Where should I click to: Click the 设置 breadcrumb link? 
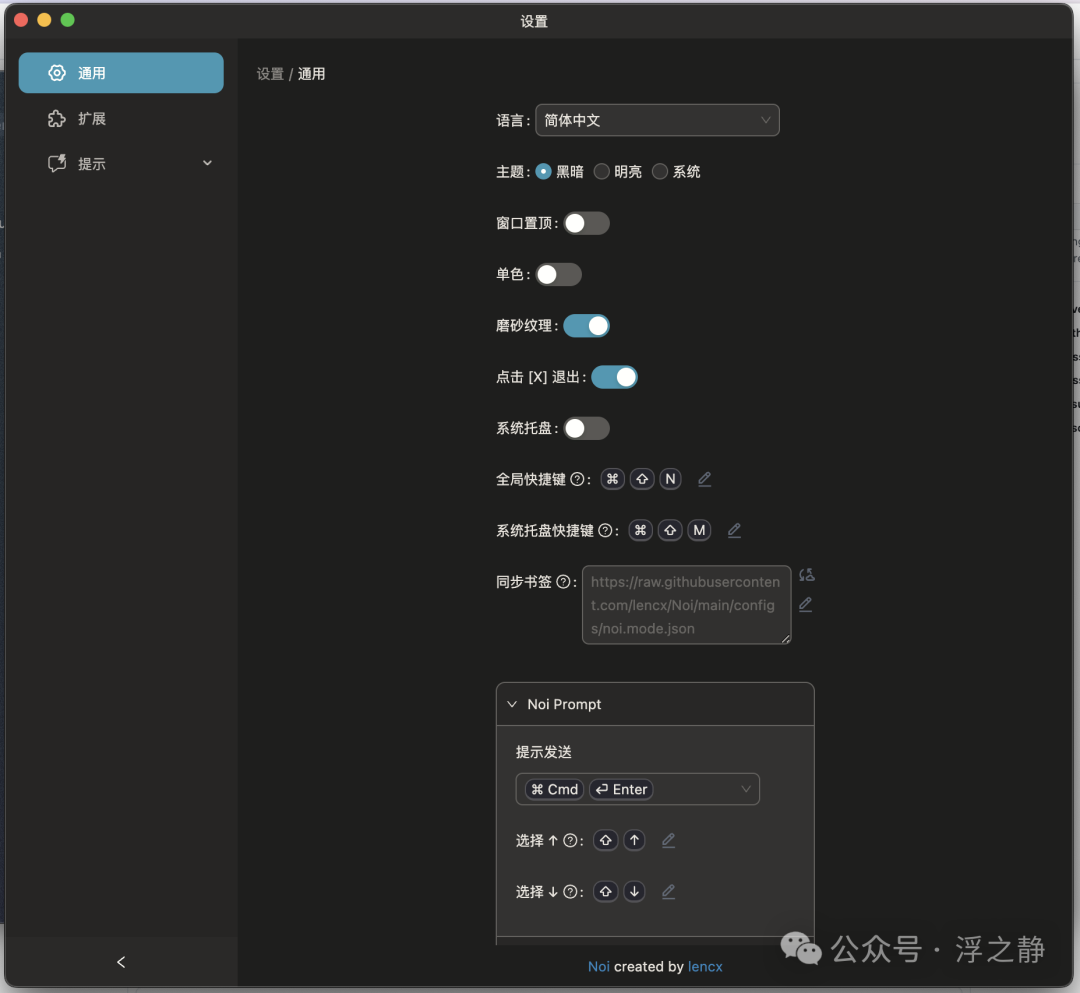(270, 74)
